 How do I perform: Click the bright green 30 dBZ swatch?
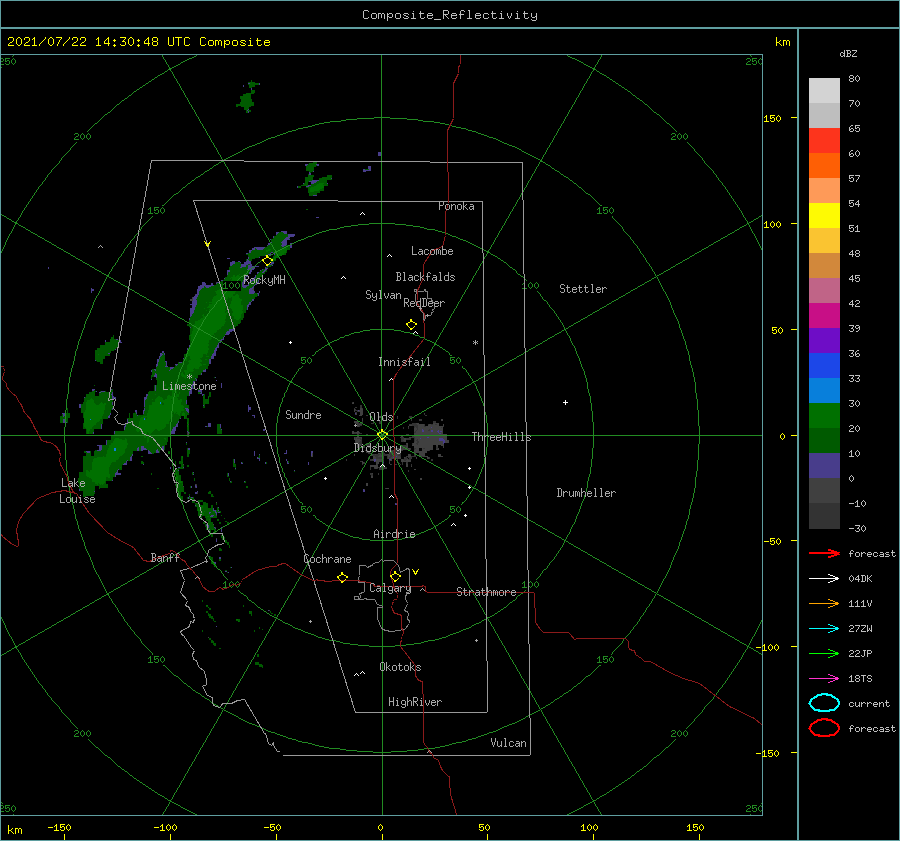[824, 416]
